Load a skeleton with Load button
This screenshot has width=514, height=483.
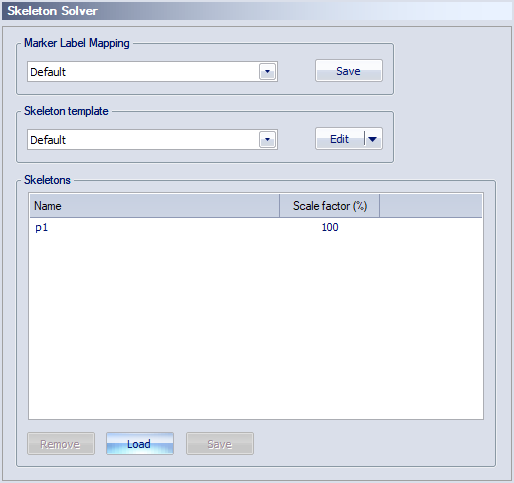tap(140, 444)
